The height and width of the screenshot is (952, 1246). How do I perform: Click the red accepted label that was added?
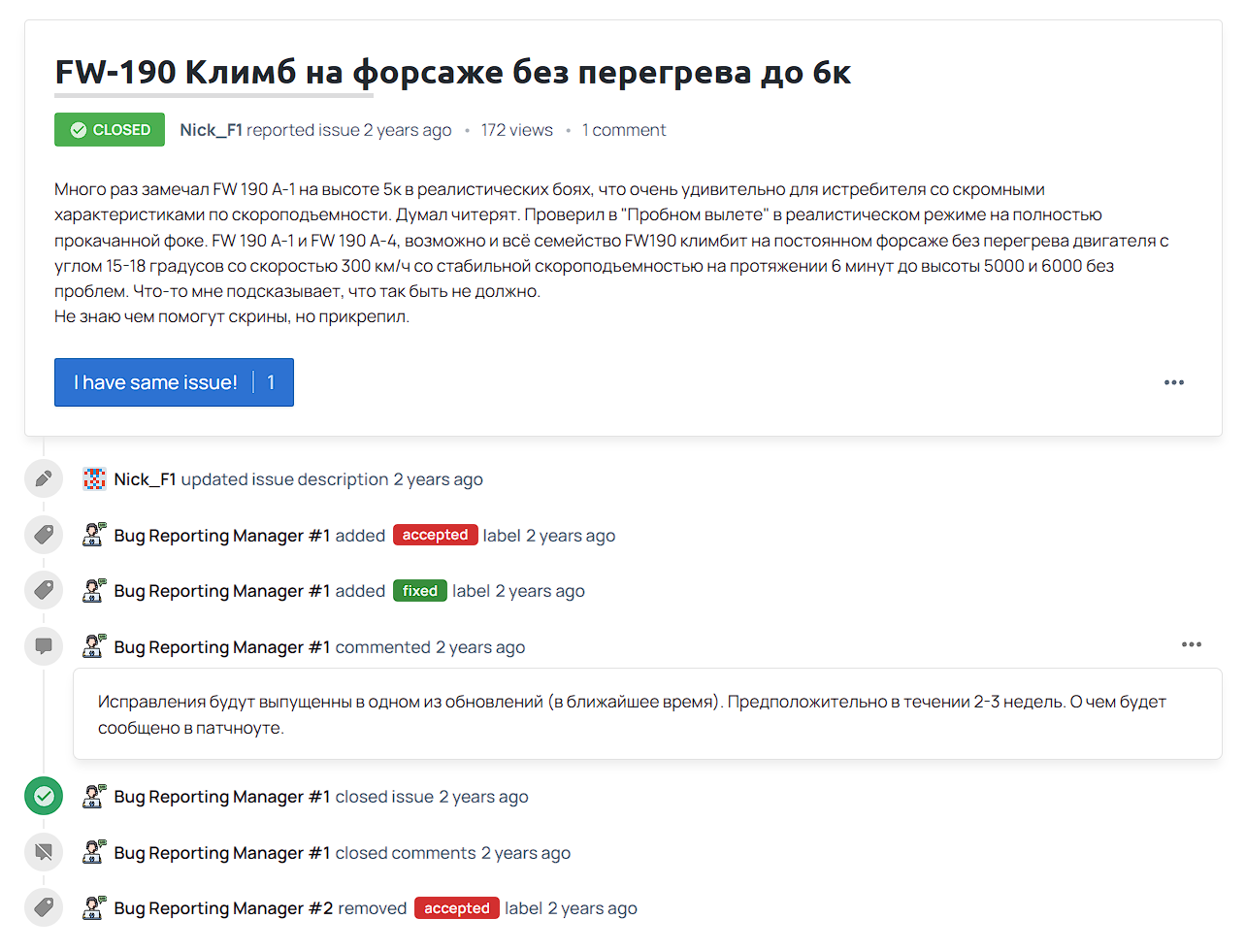[436, 535]
